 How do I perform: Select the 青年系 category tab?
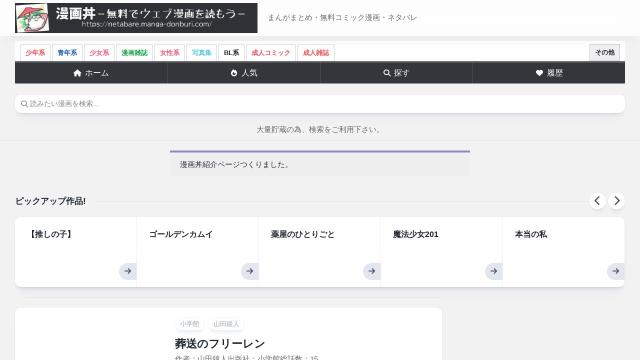(67, 53)
